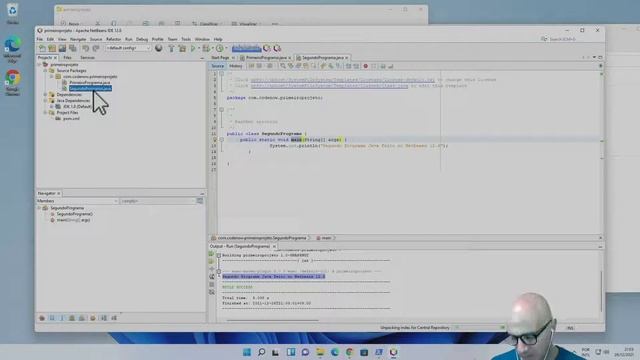Click the Profile Project clock icon
Viewport: 640px width, 360px height.
[220, 49]
